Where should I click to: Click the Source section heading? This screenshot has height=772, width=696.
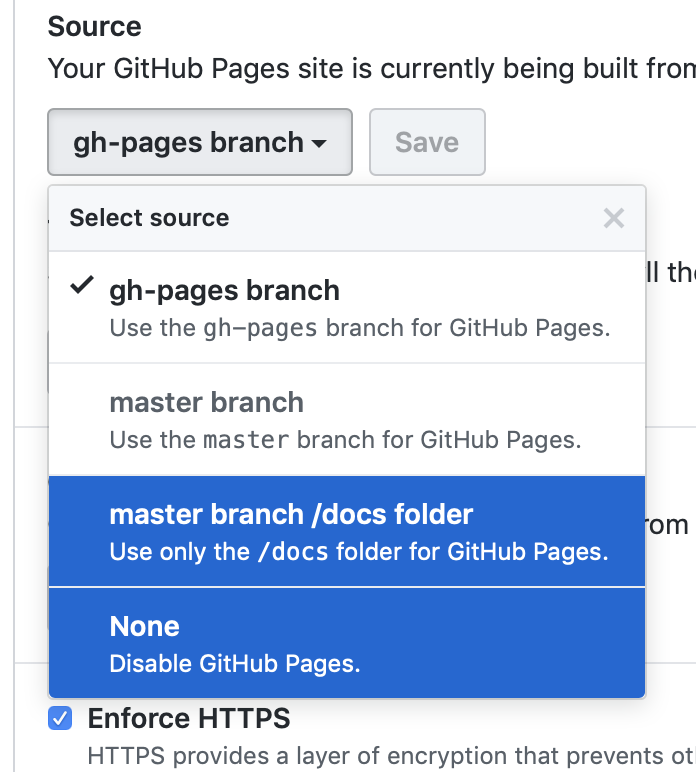pos(95,26)
